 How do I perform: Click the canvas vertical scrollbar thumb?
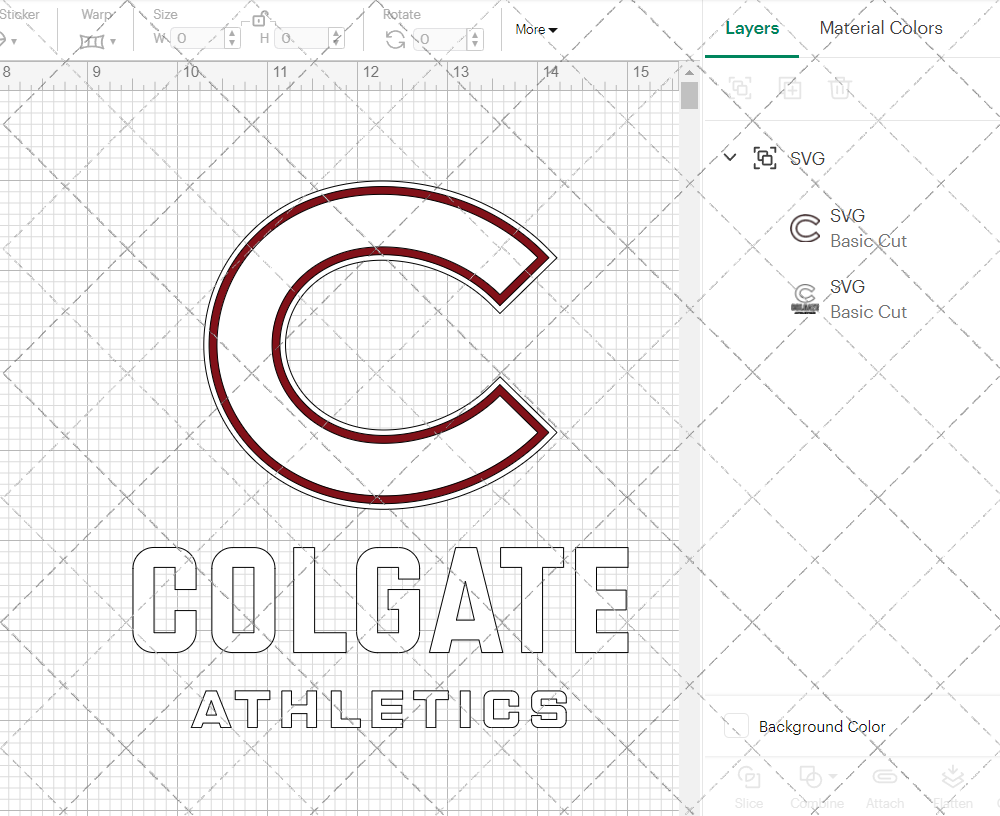(689, 96)
